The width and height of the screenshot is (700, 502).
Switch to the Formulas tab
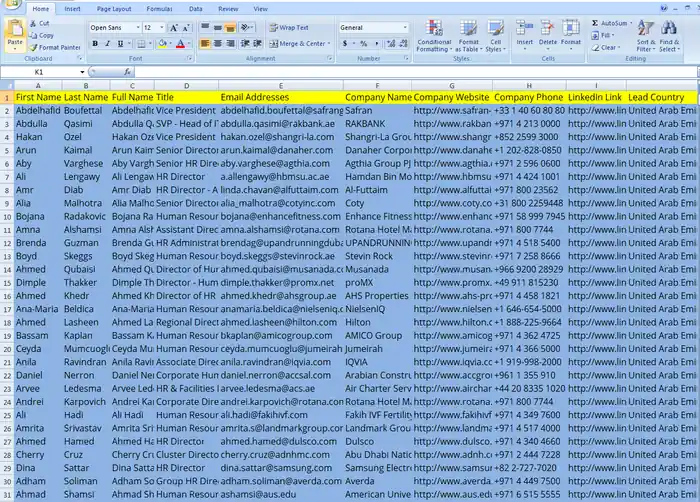click(159, 9)
